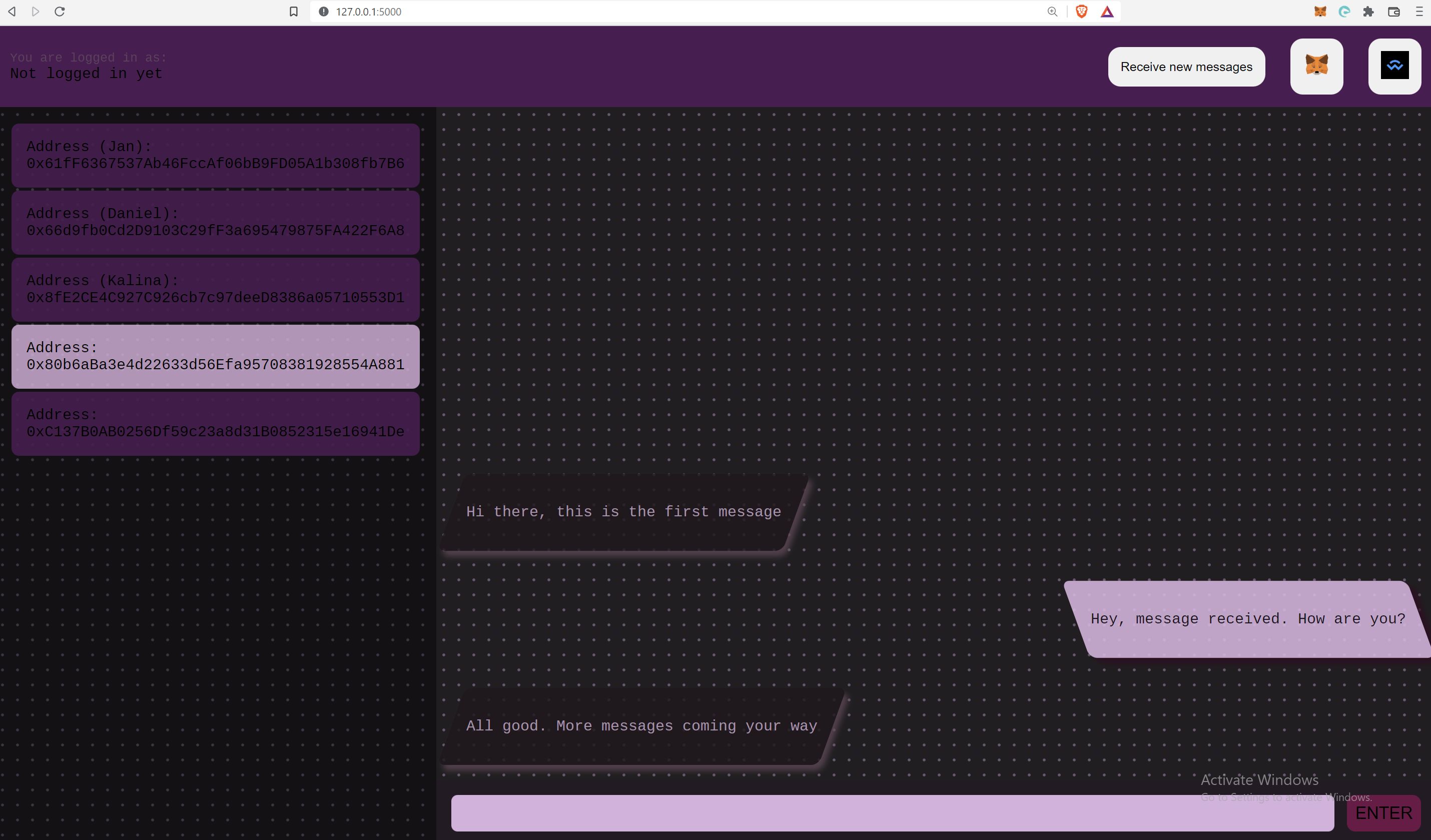
Task: Connect with the WalletConnect button
Action: tap(1394, 67)
